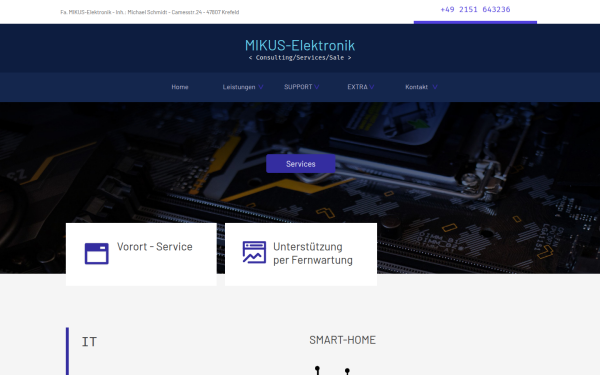Click the Services button on the hero image
600x375 pixels.
click(301, 164)
